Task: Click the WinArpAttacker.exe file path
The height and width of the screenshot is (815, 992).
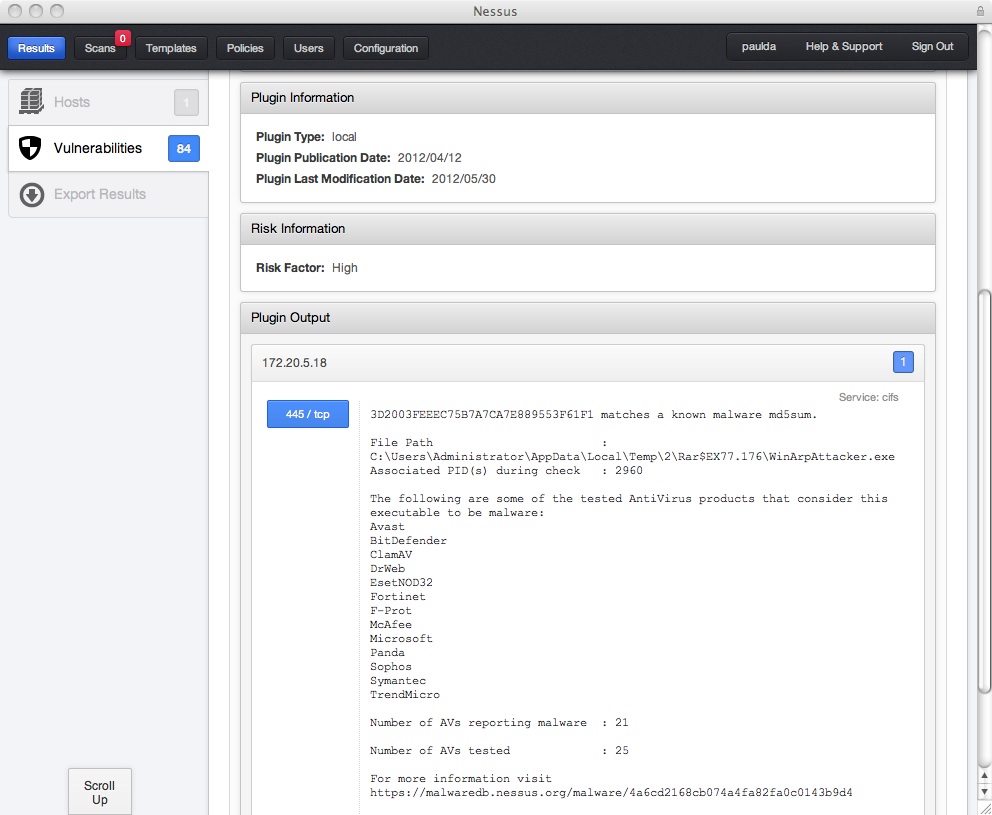Action: coord(632,457)
